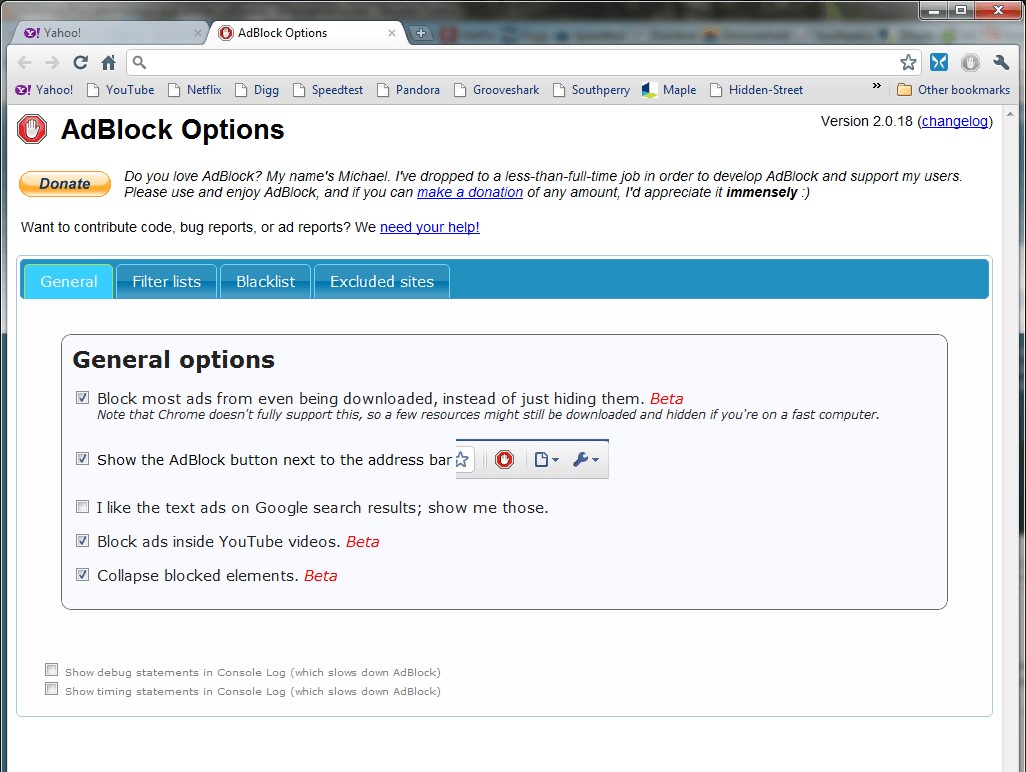Uncheck Collapse blocked elements

(x=82, y=575)
